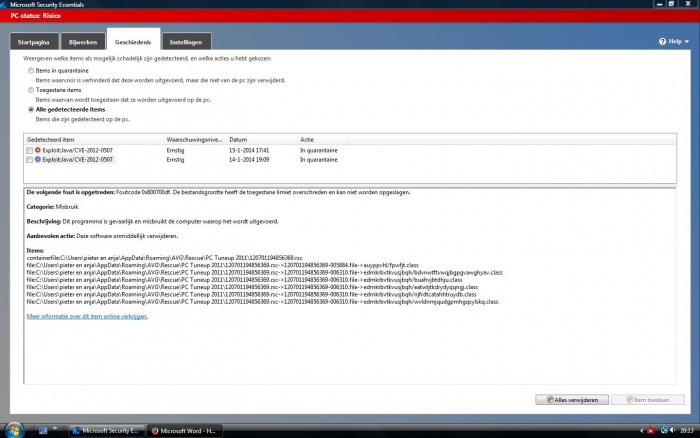The image size is (700, 438).
Task: Select 'Toegestane items' radio button
Action: coord(31,90)
